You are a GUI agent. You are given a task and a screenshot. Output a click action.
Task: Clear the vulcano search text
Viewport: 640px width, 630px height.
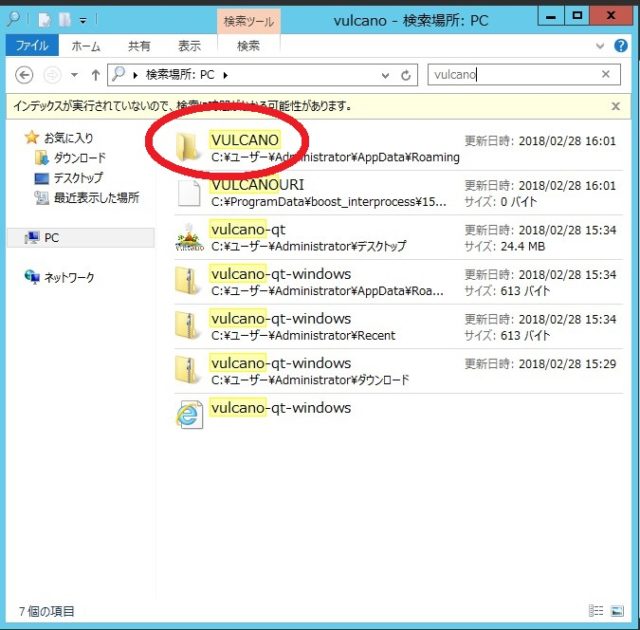click(x=606, y=74)
